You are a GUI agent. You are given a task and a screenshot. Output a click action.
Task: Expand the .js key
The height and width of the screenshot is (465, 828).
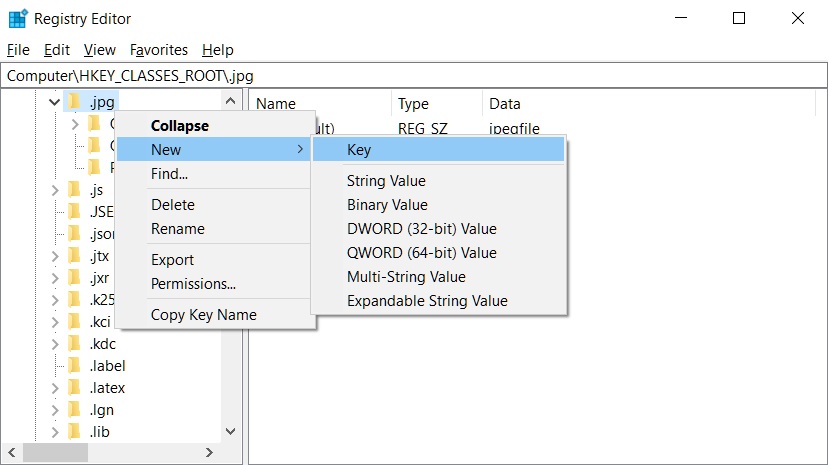coord(55,190)
